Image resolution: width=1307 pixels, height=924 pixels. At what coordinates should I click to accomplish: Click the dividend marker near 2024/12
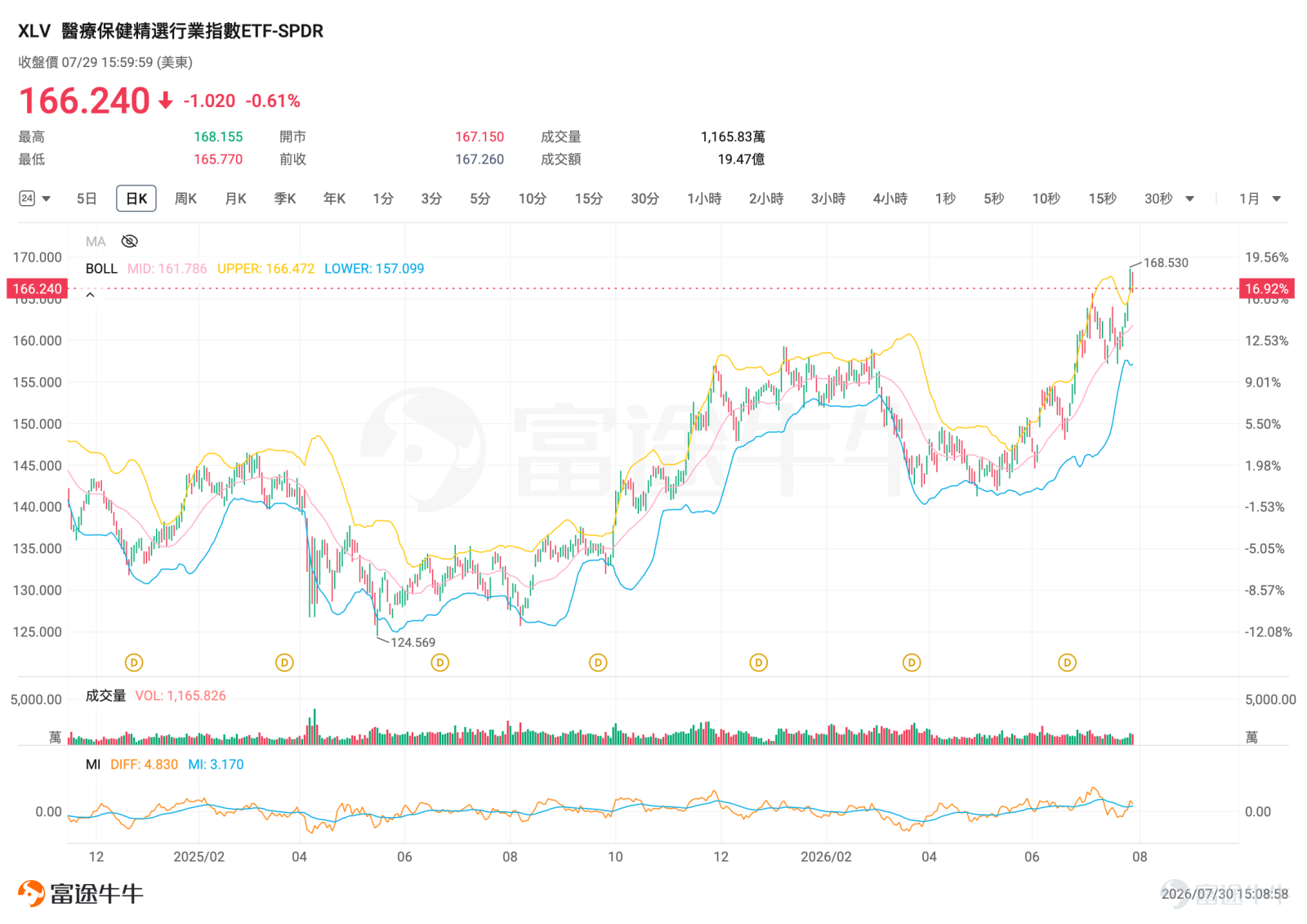(133, 663)
